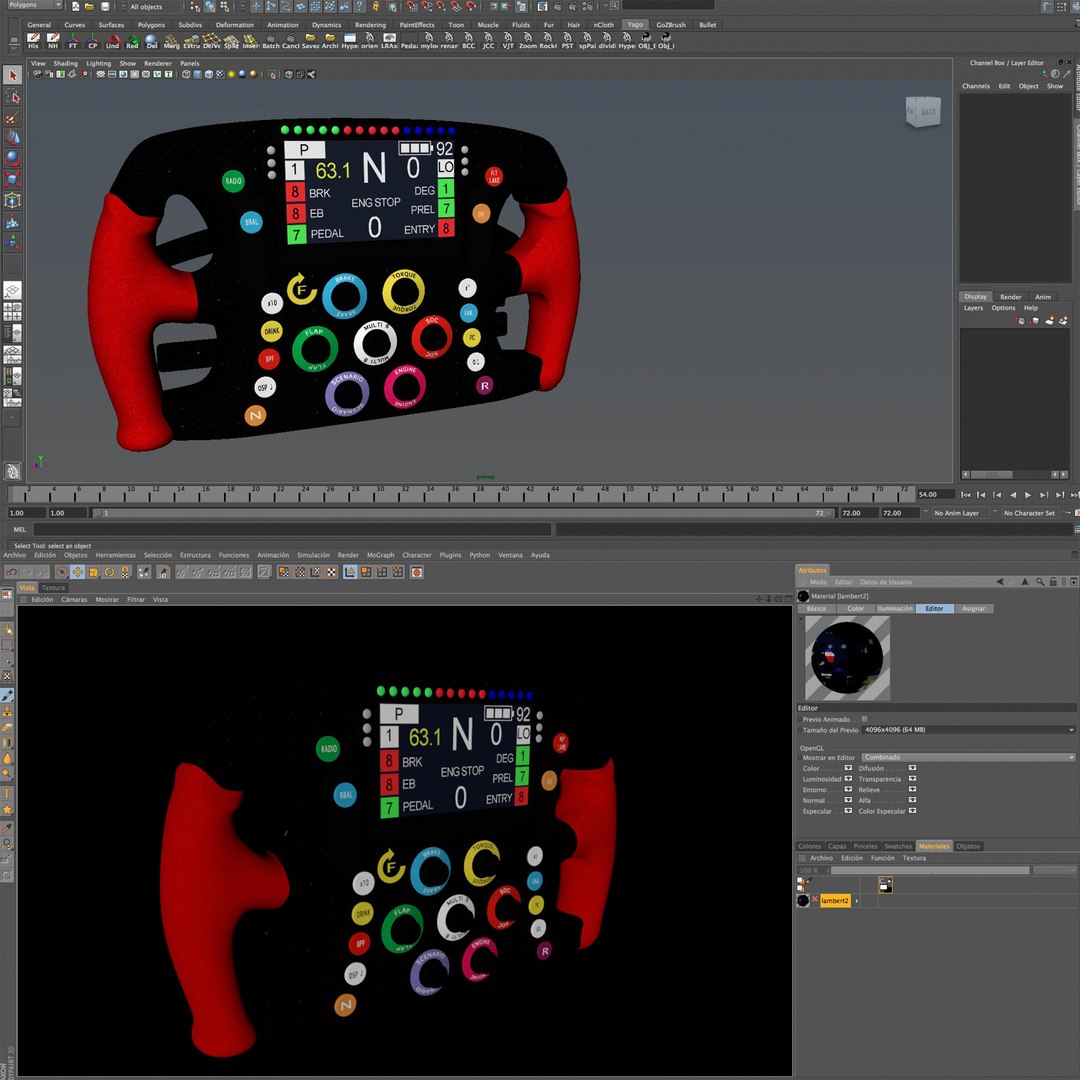Click the lock icon in Atributos panel

[x=1053, y=582]
